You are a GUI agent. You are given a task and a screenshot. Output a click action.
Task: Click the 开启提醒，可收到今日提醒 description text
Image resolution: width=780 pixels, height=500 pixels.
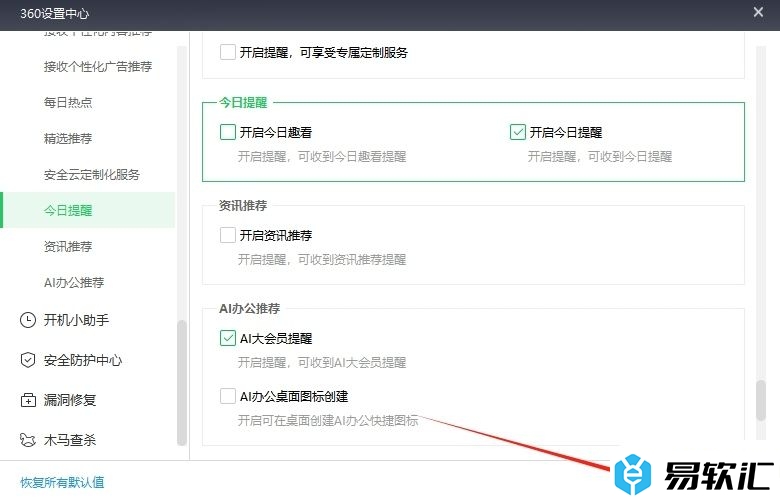[x=600, y=157]
